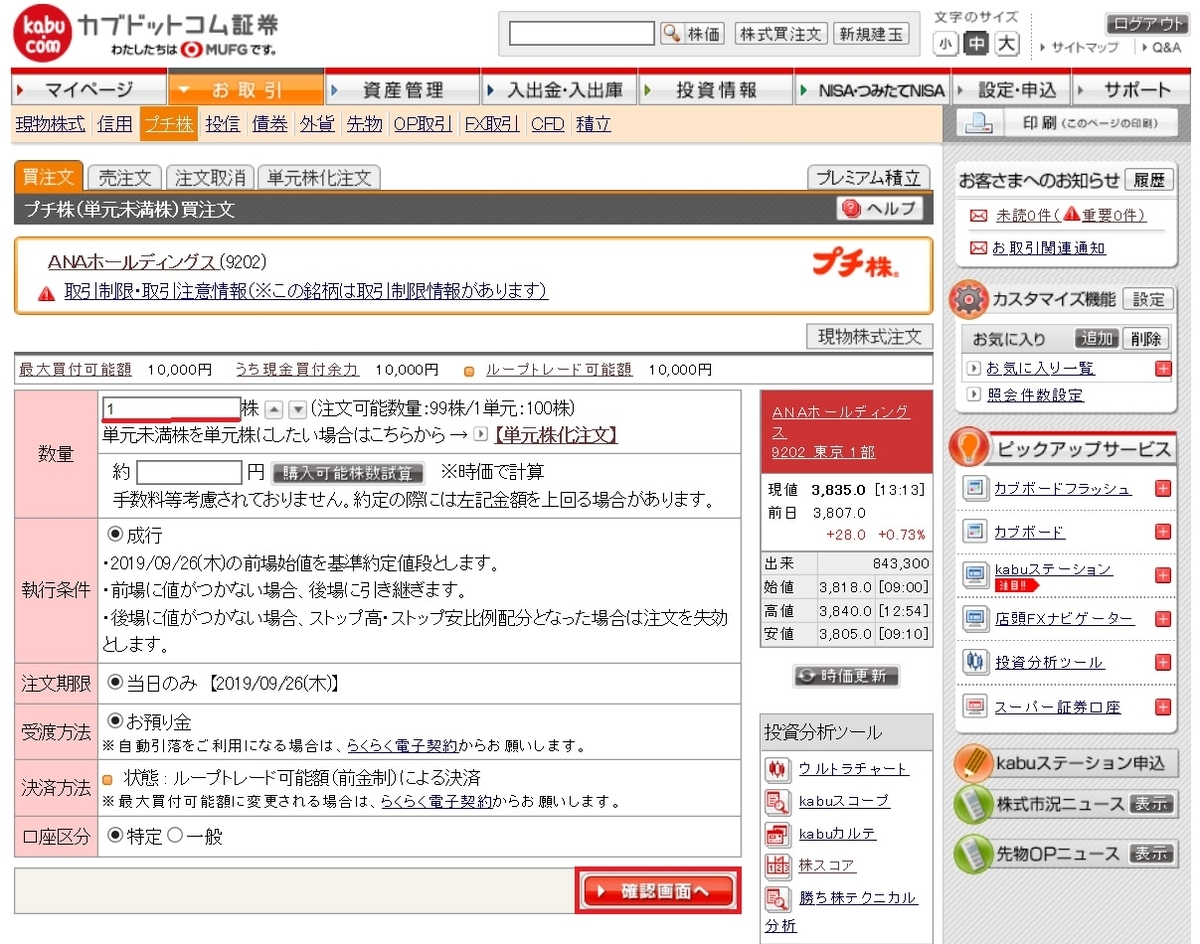Viewport: 1200px width, 944px height.
Task: Select the 成行 radio button
Action: [114, 534]
